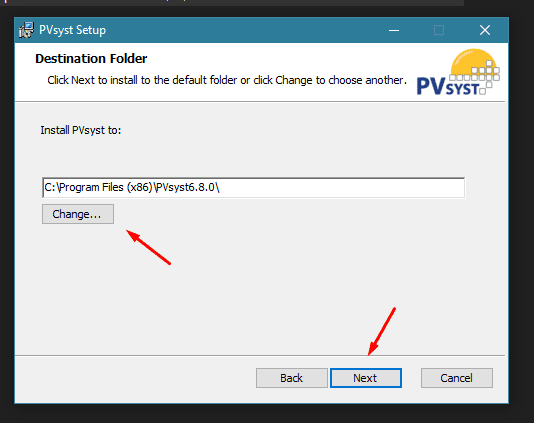The image size is (534, 423).
Task: Click the red arrow pointing at Change
Action: click(148, 247)
